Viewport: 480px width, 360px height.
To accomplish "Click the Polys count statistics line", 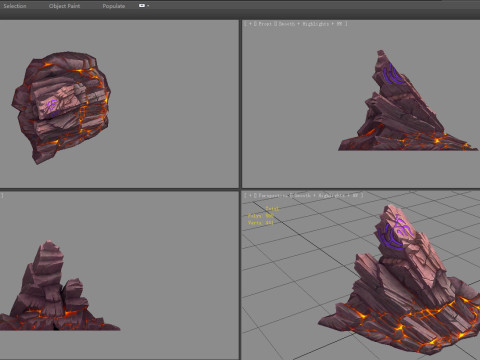I will click(x=261, y=216).
